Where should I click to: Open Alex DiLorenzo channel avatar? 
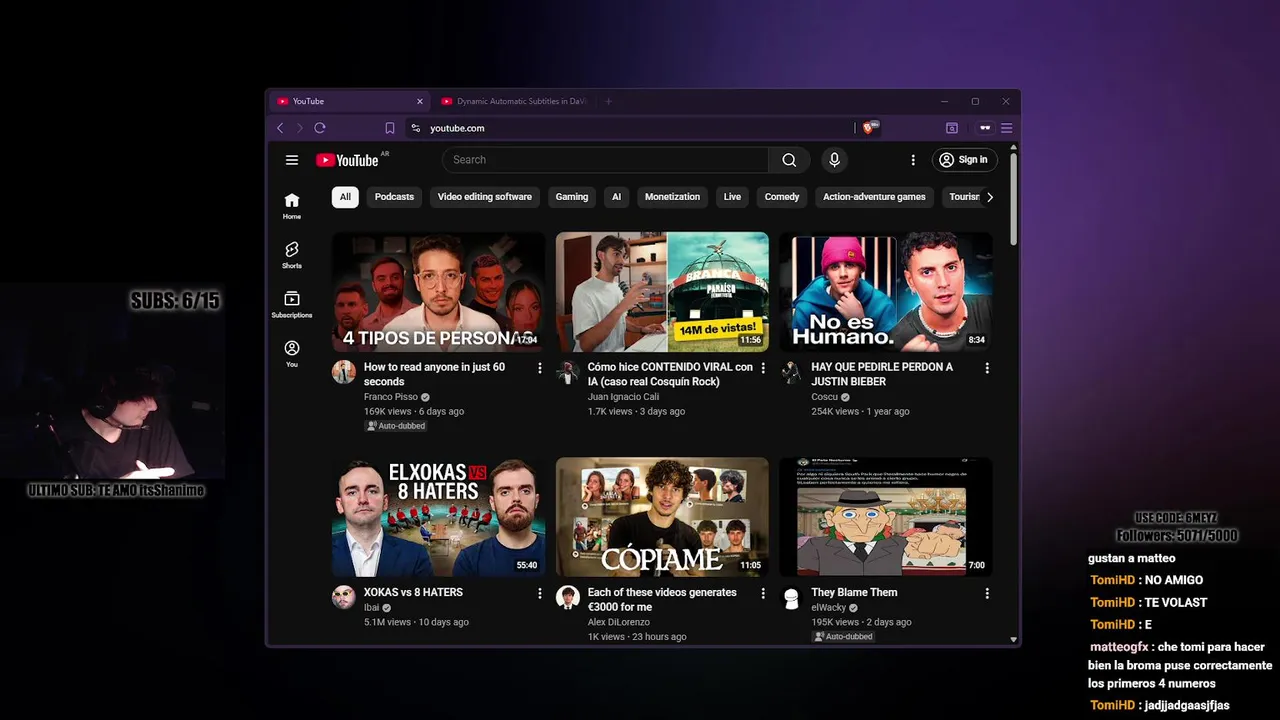pyautogui.click(x=568, y=597)
